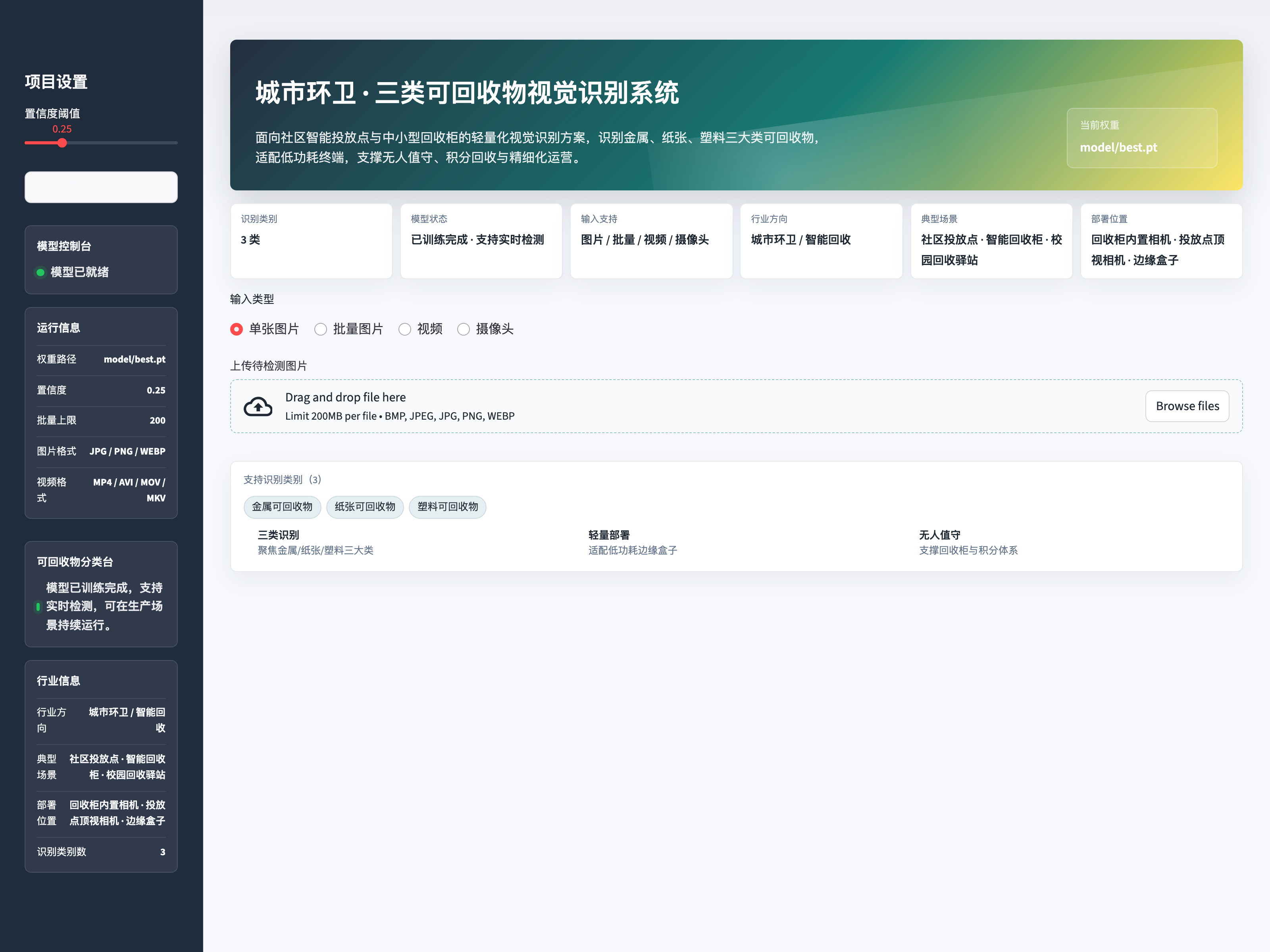Click the 置信度 0.25 row in 运行信息
Image resolution: width=1270 pixels, height=952 pixels.
[x=101, y=391]
